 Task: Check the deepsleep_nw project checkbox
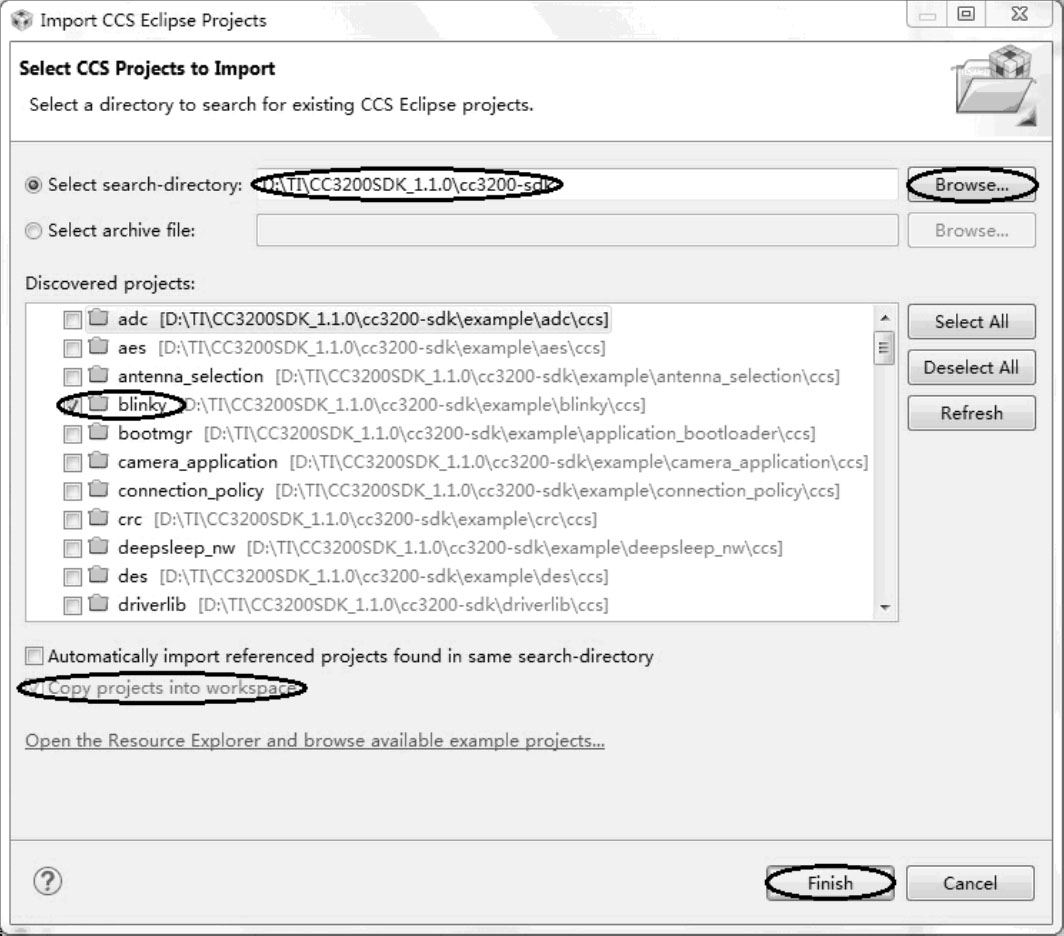[73, 548]
